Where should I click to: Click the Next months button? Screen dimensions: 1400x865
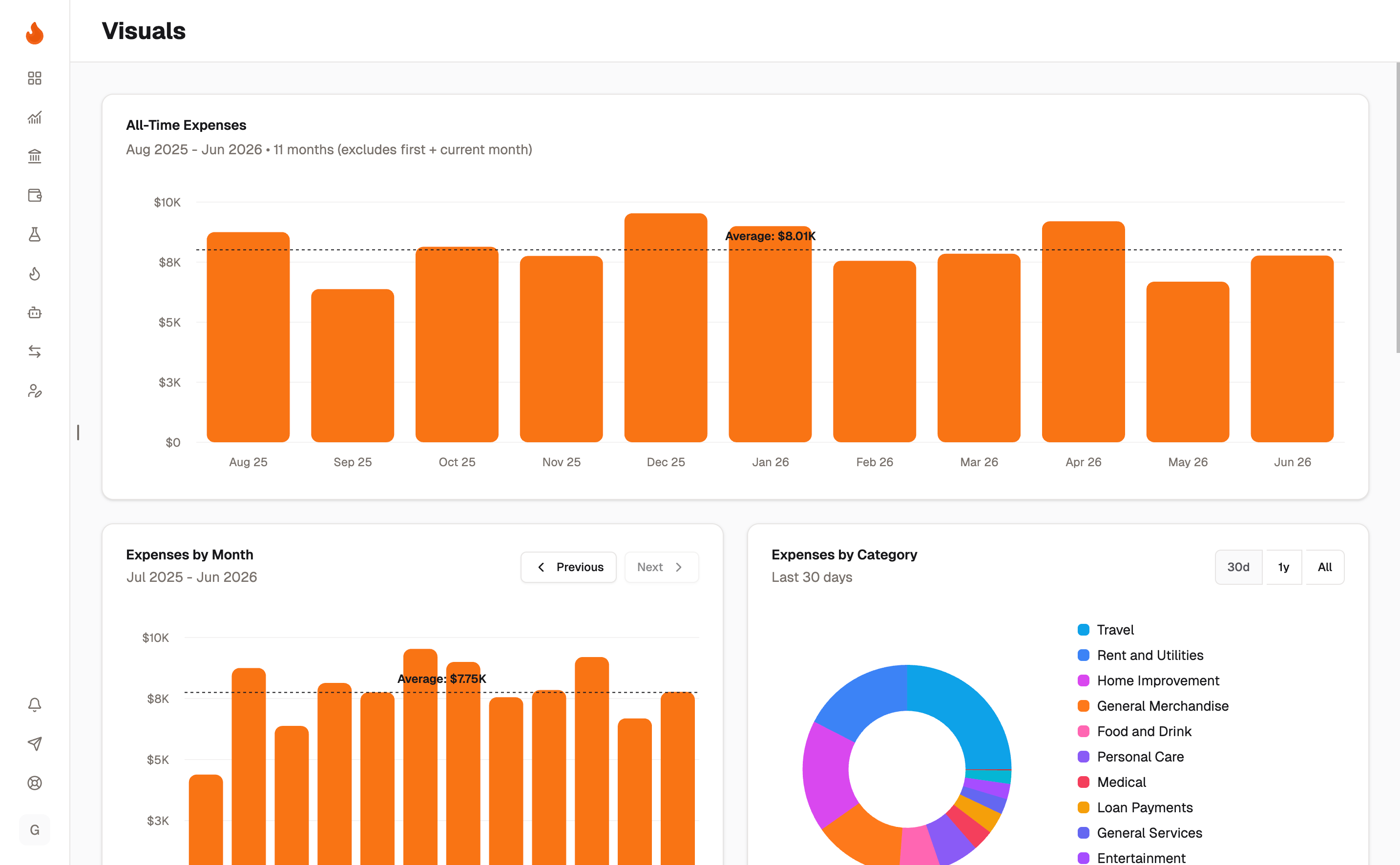[x=661, y=567]
